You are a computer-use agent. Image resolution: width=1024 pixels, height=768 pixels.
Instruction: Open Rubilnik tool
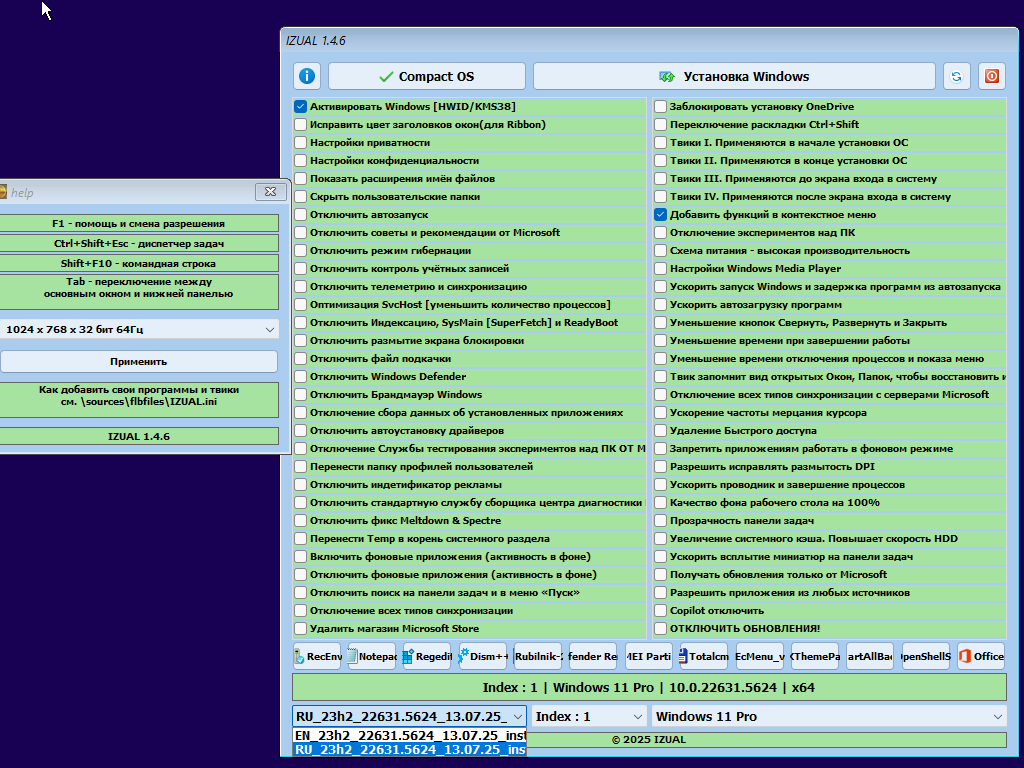(x=538, y=656)
